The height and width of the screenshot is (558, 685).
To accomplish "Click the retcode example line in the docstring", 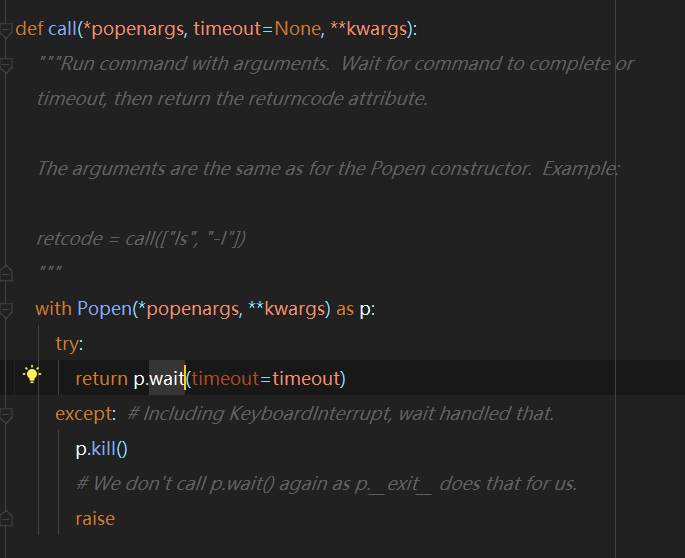I will click(x=141, y=239).
